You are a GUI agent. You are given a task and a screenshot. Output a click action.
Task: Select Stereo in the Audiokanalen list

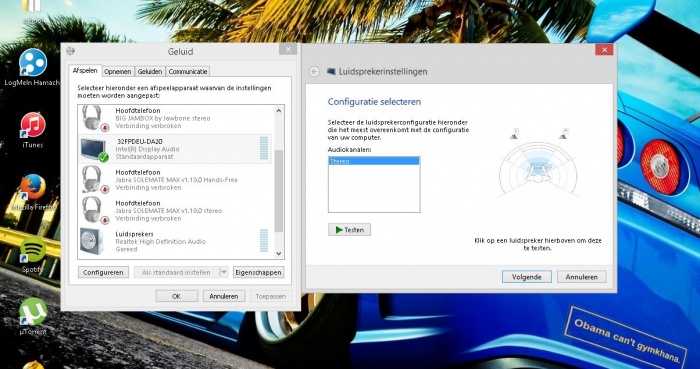point(374,161)
